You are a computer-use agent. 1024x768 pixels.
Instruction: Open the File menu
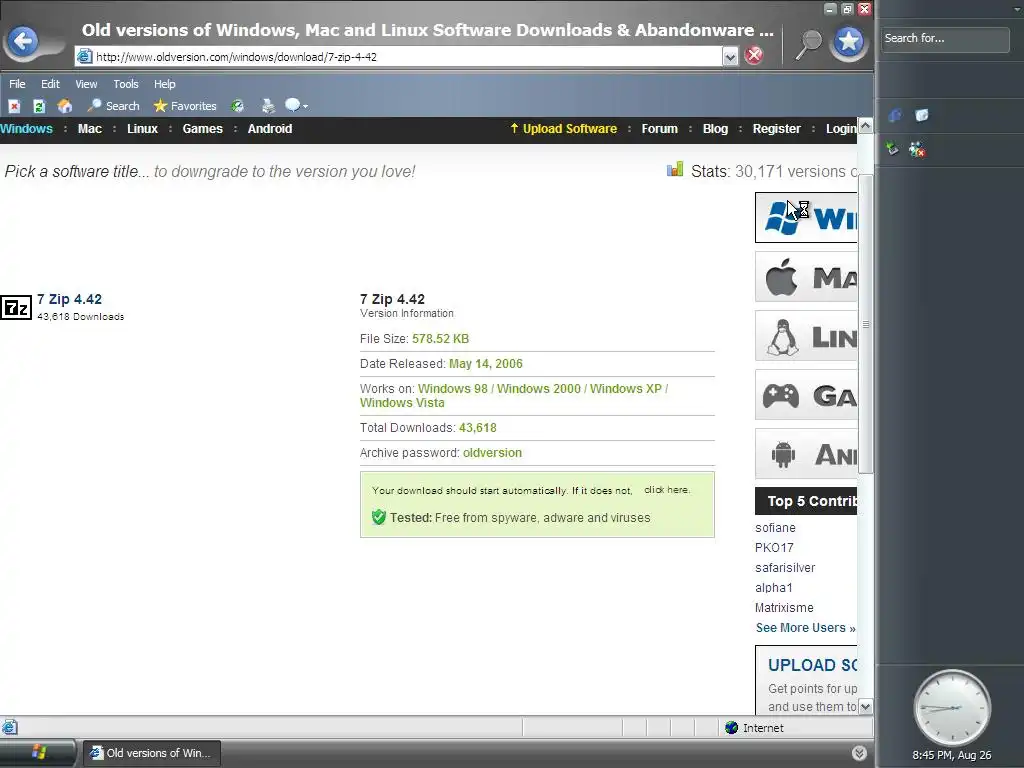tap(17, 84)
